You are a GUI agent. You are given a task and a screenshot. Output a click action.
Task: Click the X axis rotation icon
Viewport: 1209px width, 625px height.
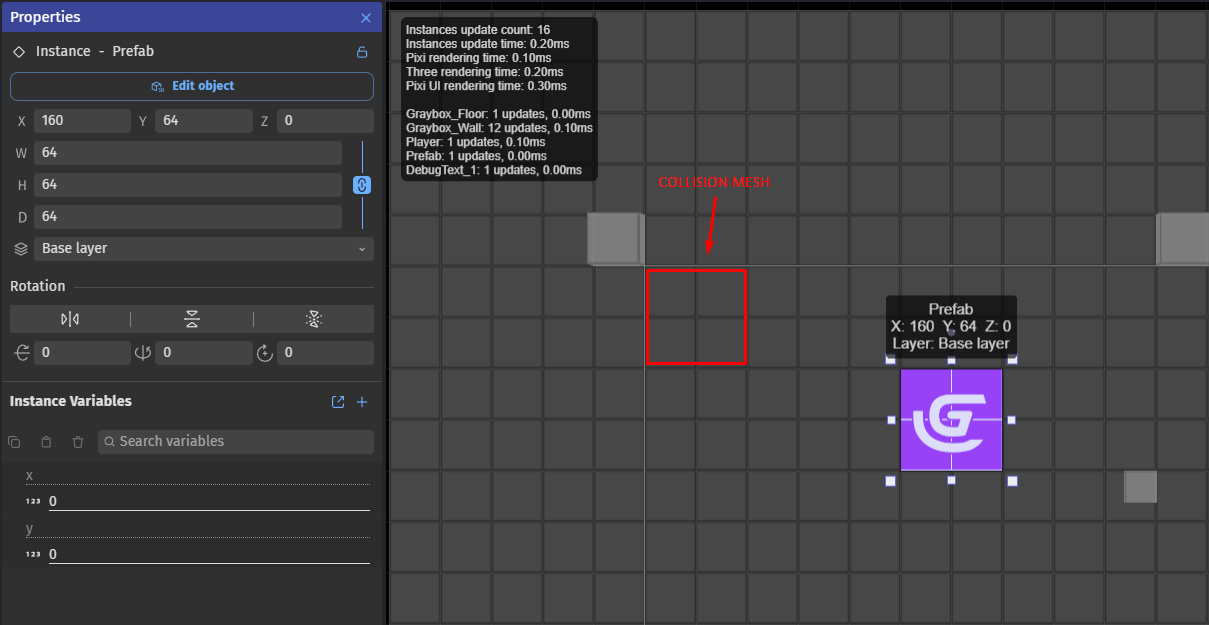[21, 353]
